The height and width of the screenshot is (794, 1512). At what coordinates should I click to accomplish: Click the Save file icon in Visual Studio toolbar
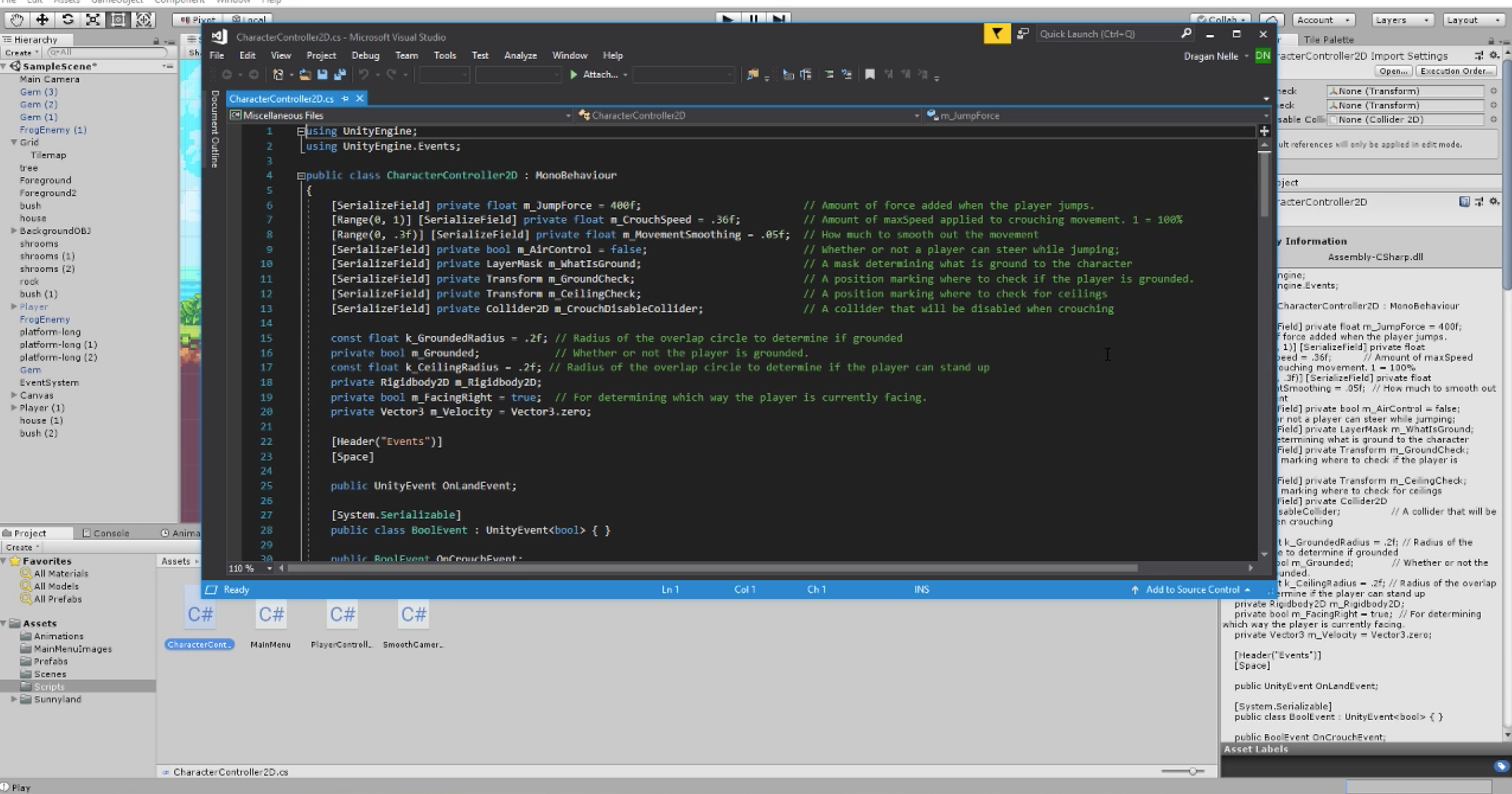point(322,74)
